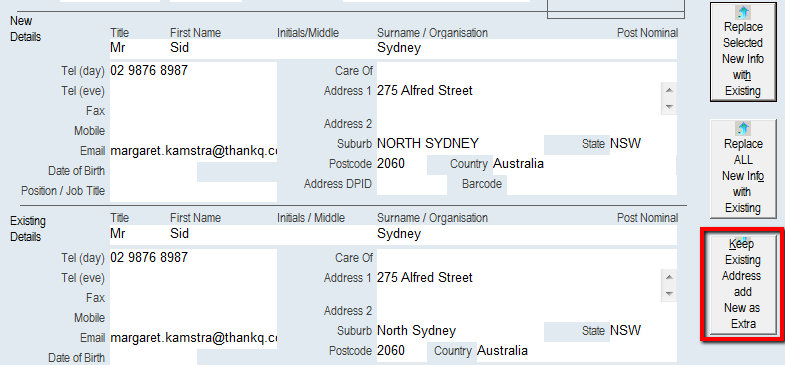Viewport: 785px width, 365px height.
Task: Click New Details Address DPID field
Action: click(412, 185)
